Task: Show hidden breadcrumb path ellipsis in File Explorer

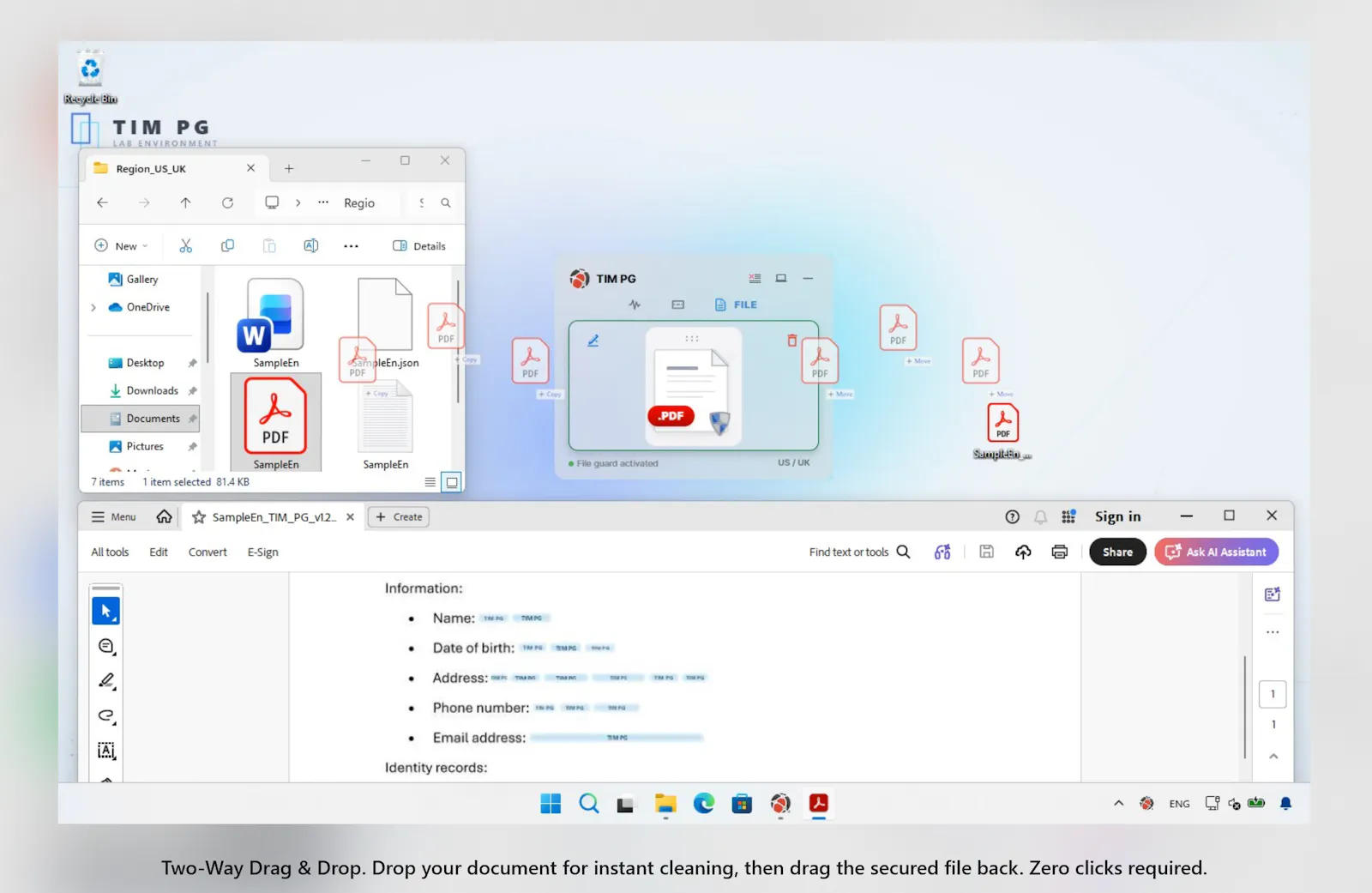Action: (x=323, y=203)
